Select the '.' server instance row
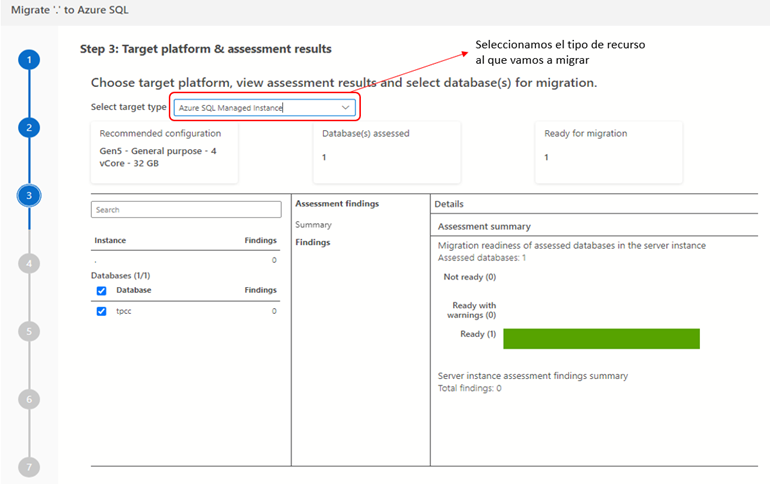Viewport: 770px width, 484px height. [186, 260]
